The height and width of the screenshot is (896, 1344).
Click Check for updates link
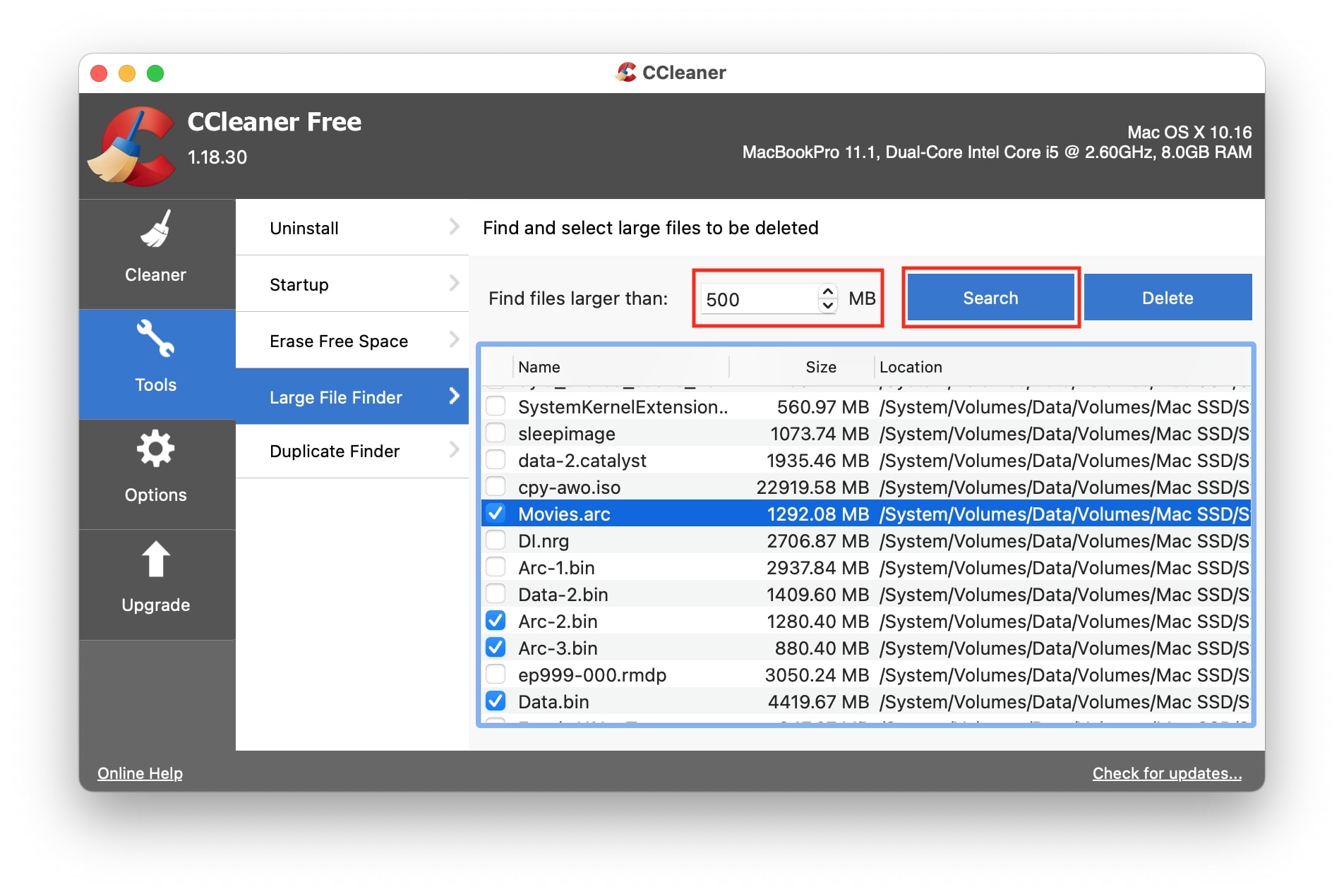(x=1167, y=773)
